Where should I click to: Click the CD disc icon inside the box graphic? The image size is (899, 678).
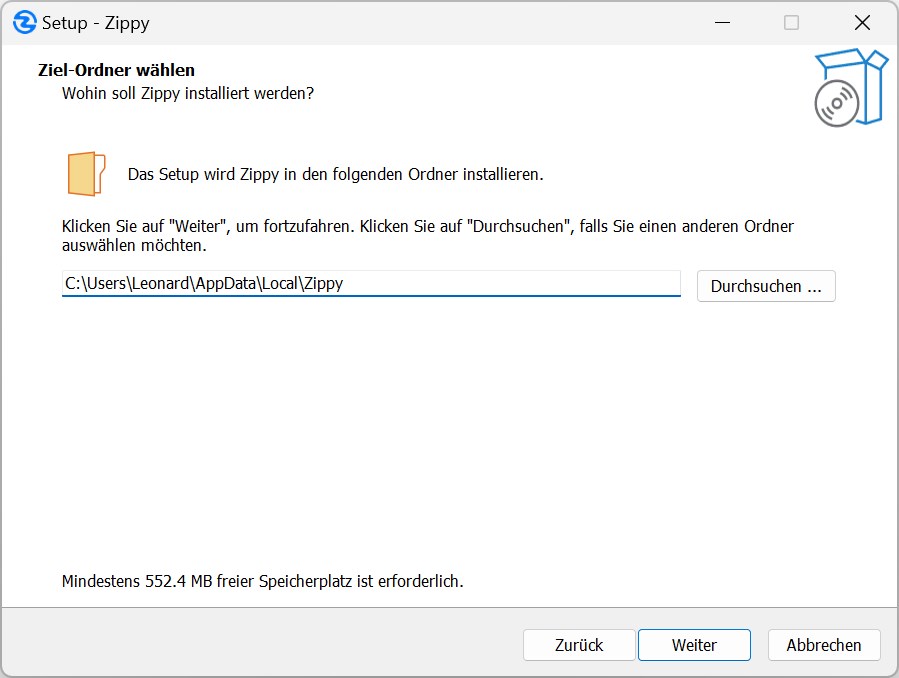point(837,103)
